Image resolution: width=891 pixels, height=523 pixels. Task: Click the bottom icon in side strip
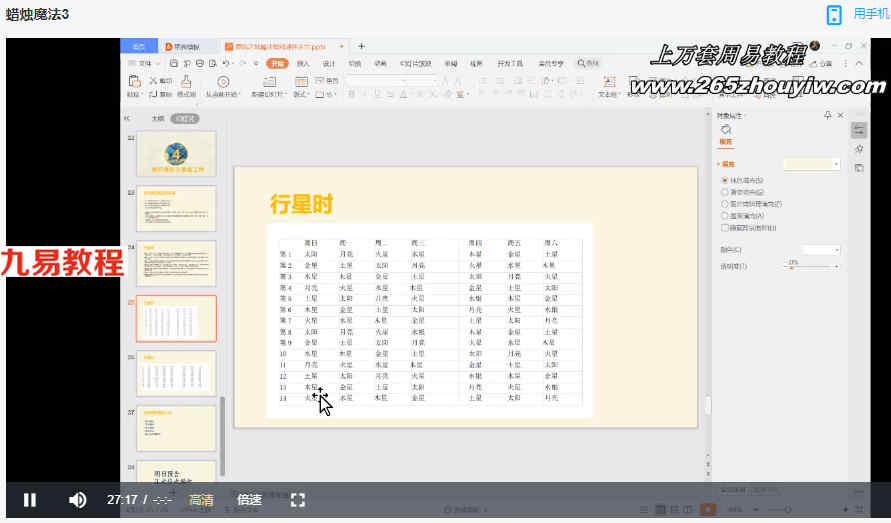point(859,168)
